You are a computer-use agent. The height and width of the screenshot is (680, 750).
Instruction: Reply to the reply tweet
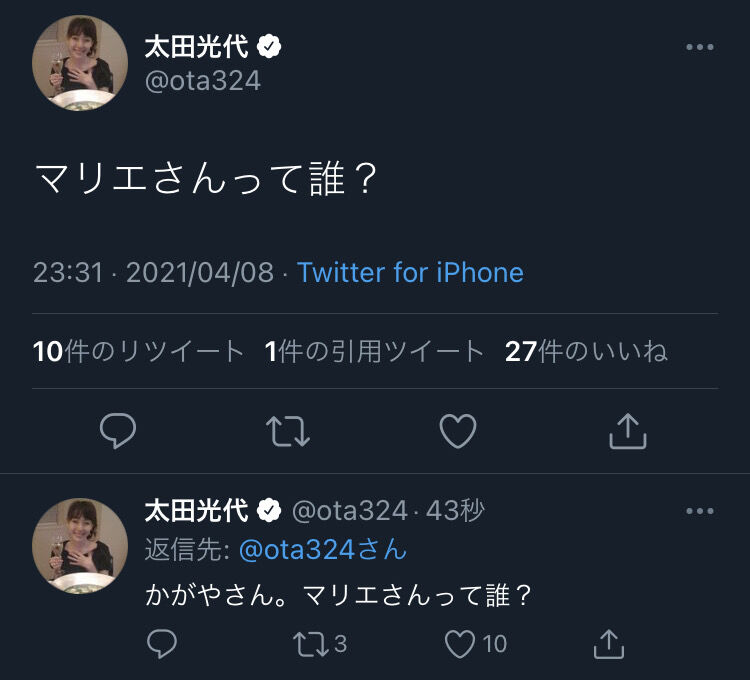coord(162,644)
